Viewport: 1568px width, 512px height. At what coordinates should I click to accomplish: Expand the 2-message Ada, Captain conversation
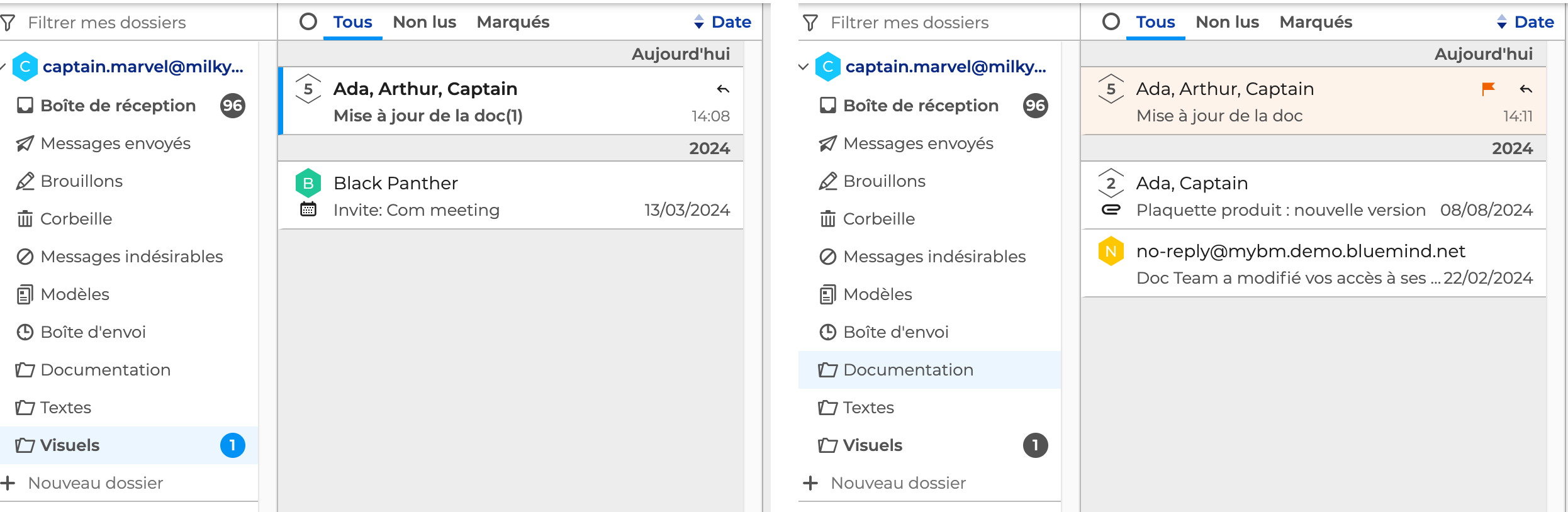1111,183
